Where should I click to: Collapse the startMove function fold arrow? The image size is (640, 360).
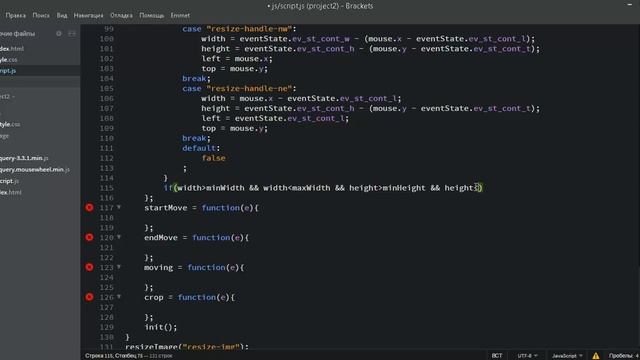[x=119, y=207]
